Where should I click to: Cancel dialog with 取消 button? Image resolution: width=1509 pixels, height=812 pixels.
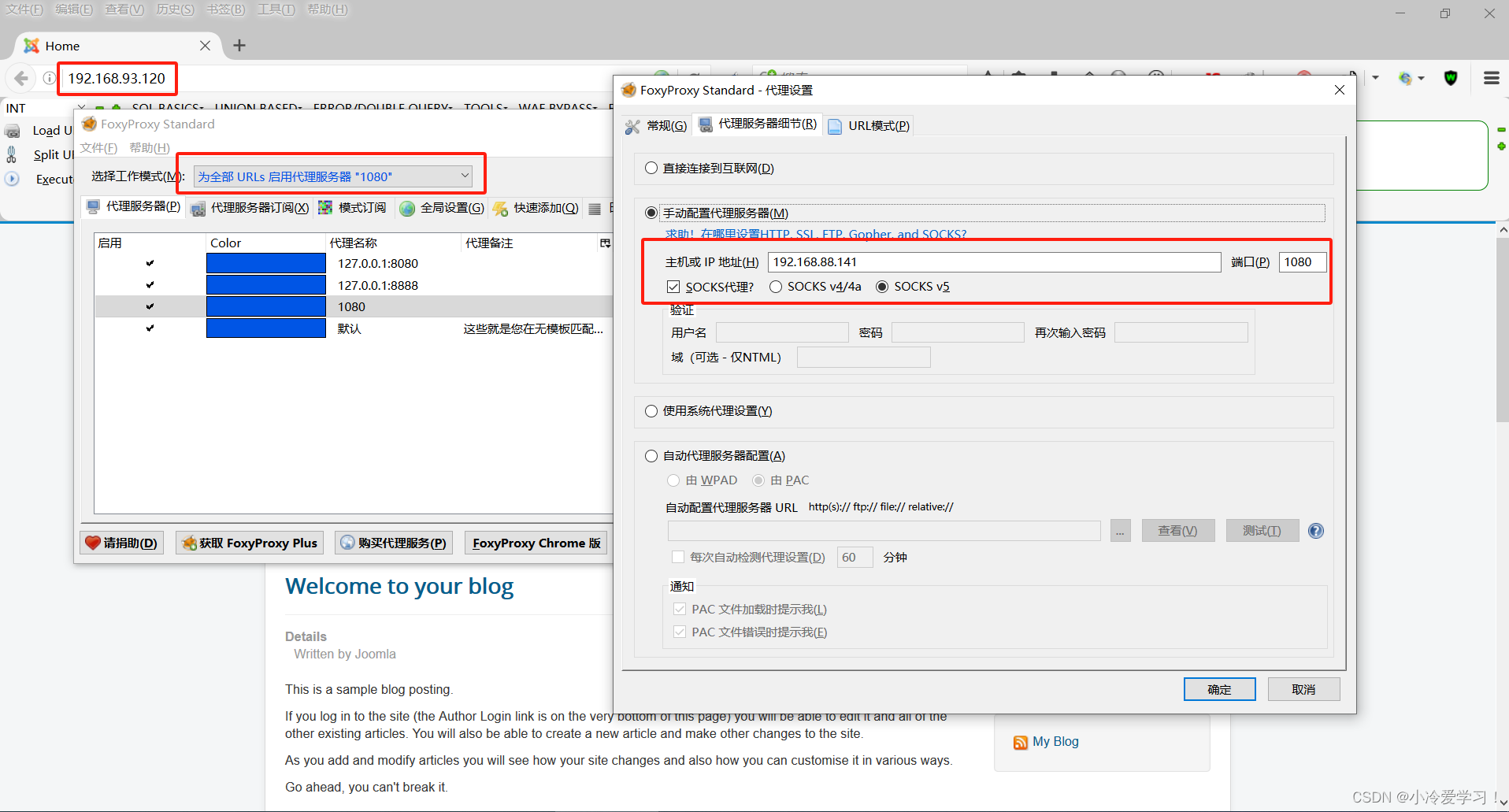[x=1303, y=689]
